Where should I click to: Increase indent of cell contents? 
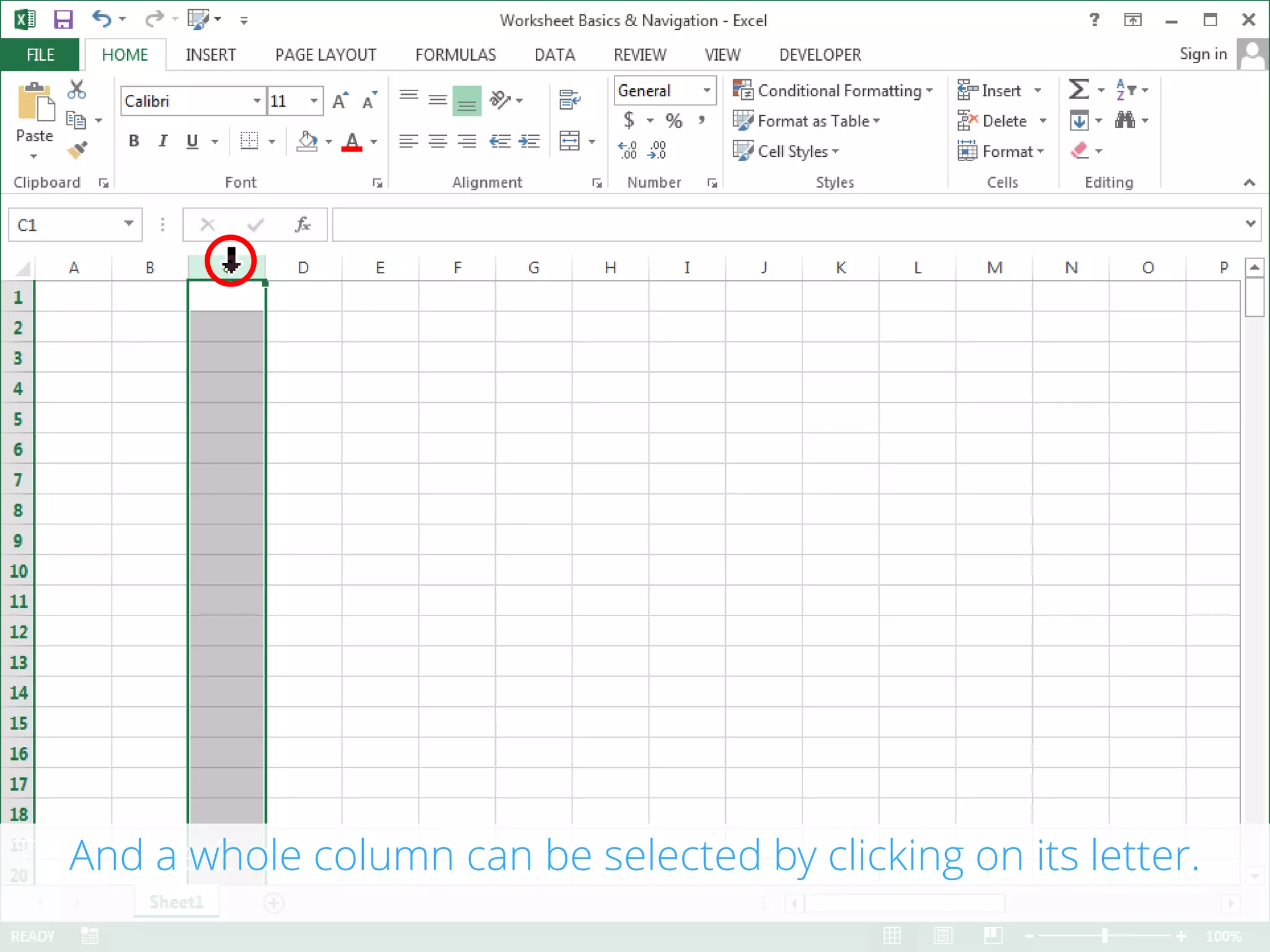529,141
